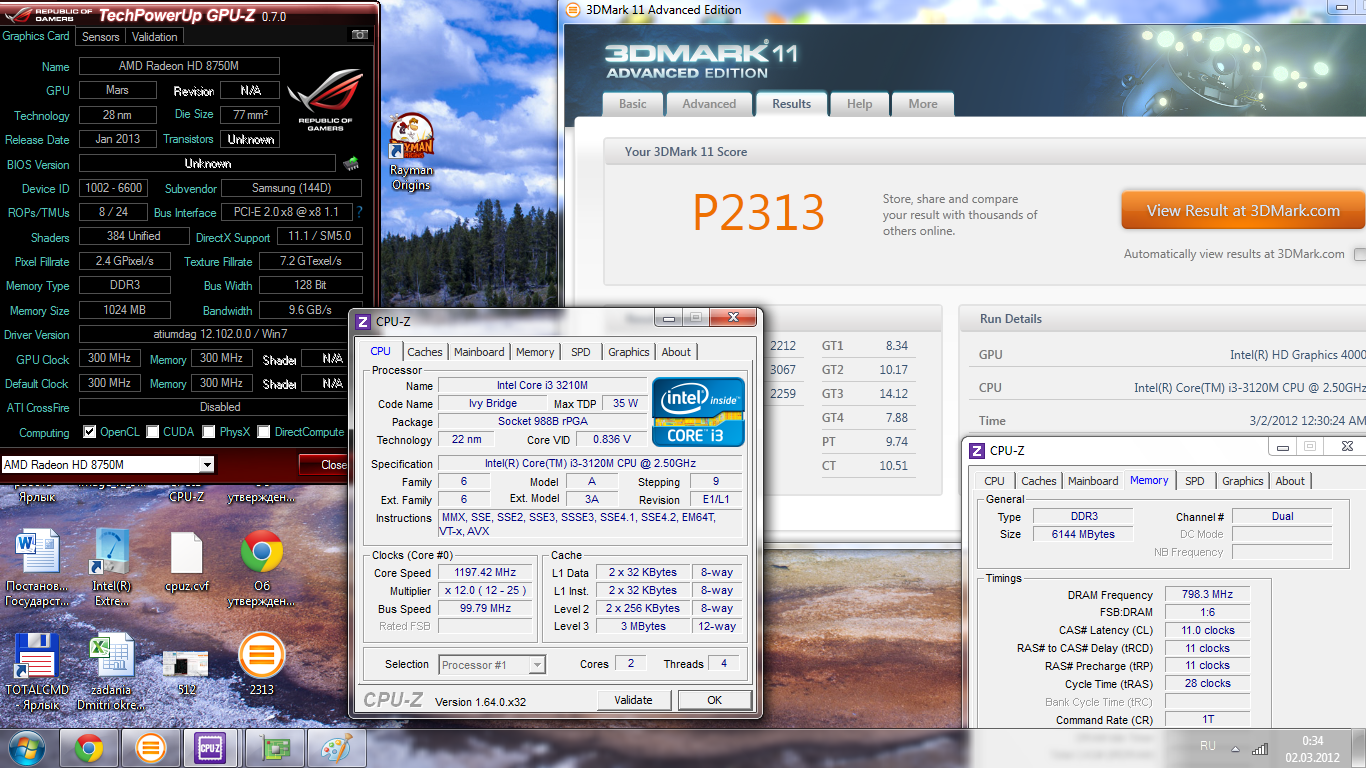The width and height of the screenshot is (1366, 768).
Task: Open Mainboard tab in second CPU-Z window
Action: coord(1093,481)
